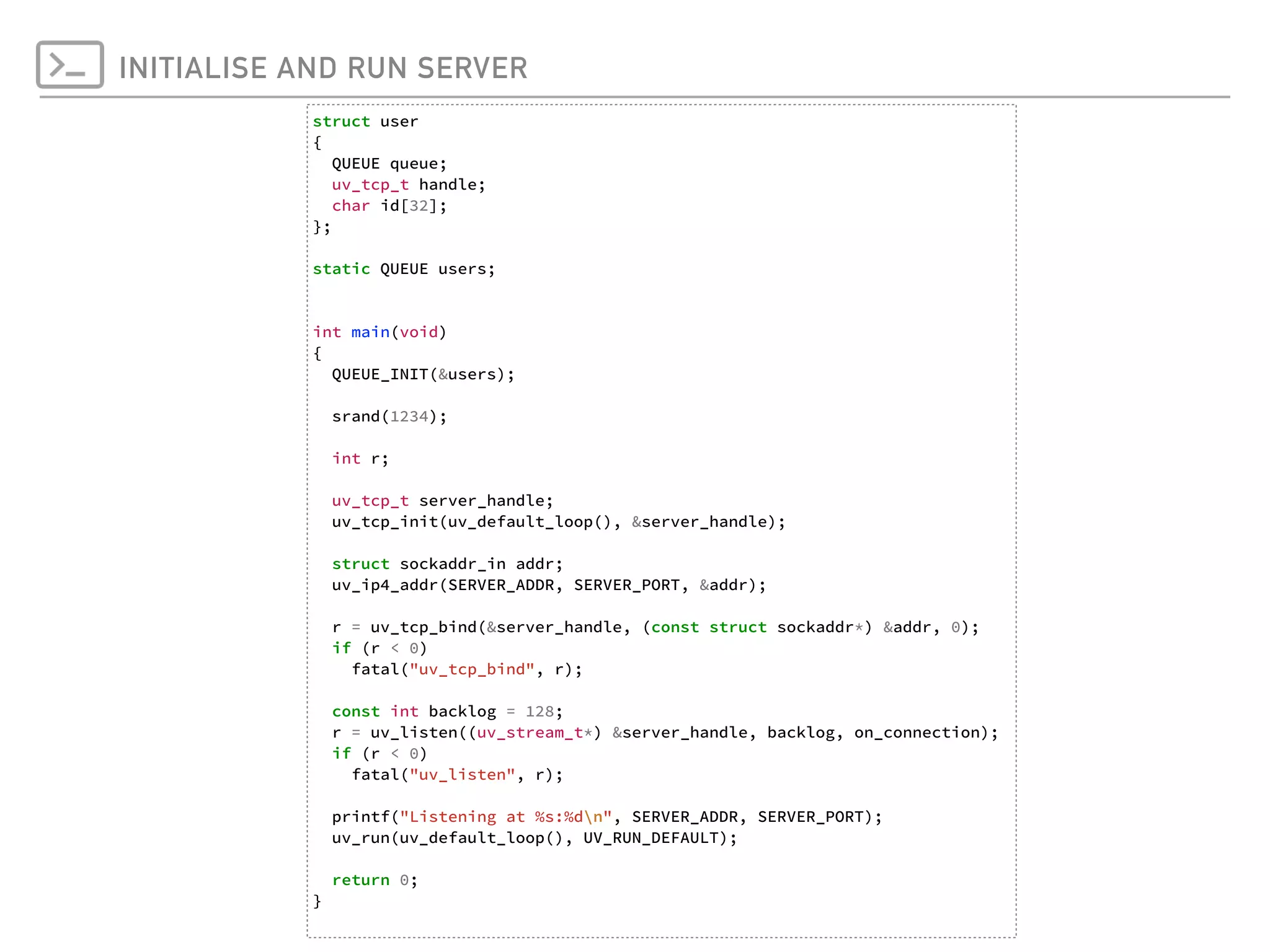Image resolution: width=1270 pixels, height=952 pixels.
Task: Click the static QUEUE users line
Action: tap(404, 269)
